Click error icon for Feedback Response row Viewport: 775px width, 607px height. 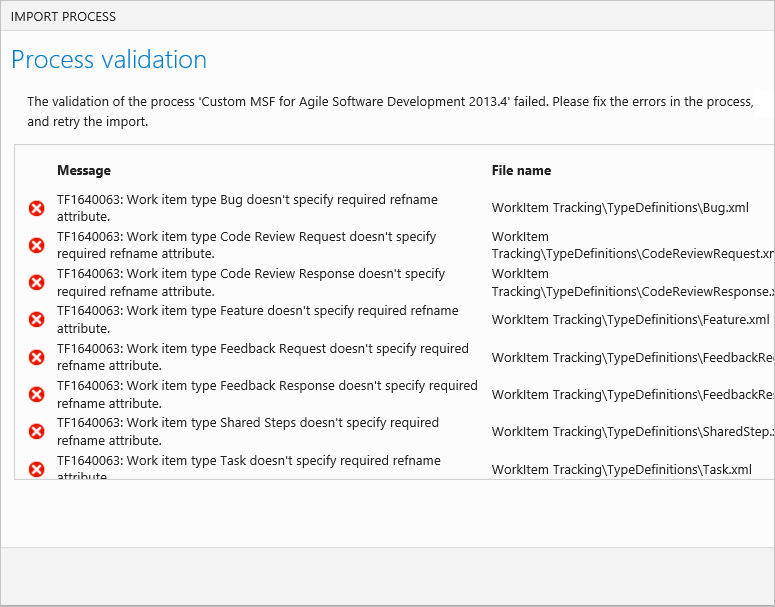point(37,394)
